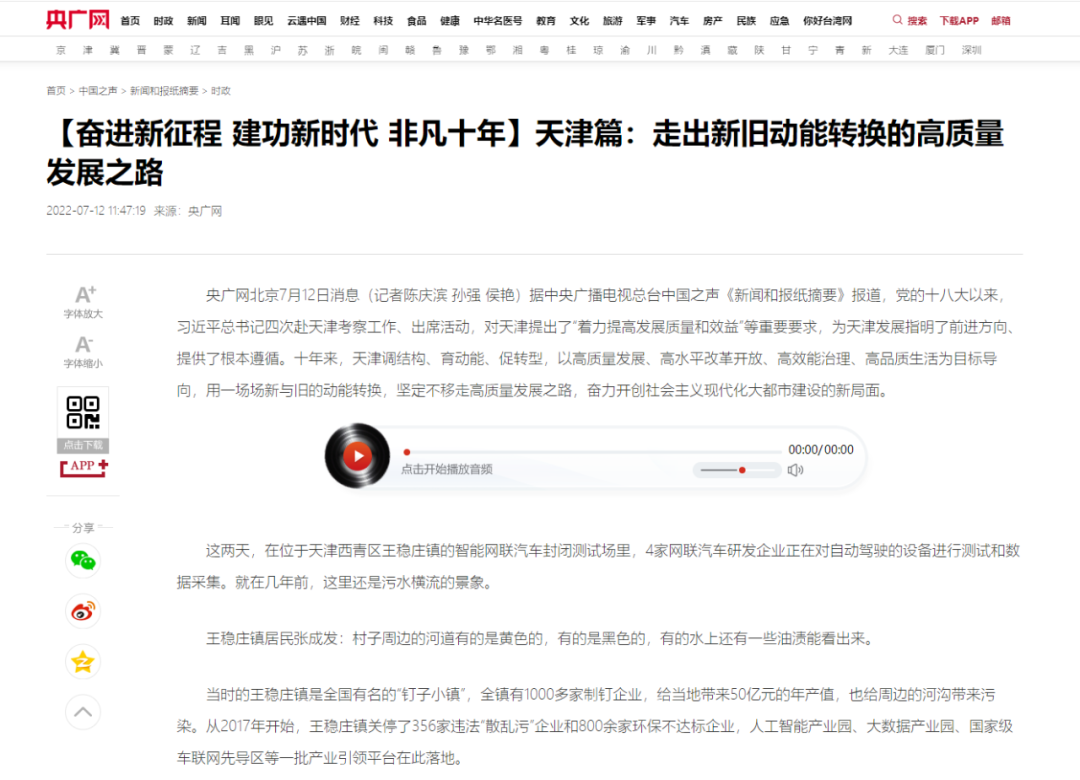Click the speaker icon in the audio player
The image size is (1080, 780).
pyautogui.click(x=795, y=469)
